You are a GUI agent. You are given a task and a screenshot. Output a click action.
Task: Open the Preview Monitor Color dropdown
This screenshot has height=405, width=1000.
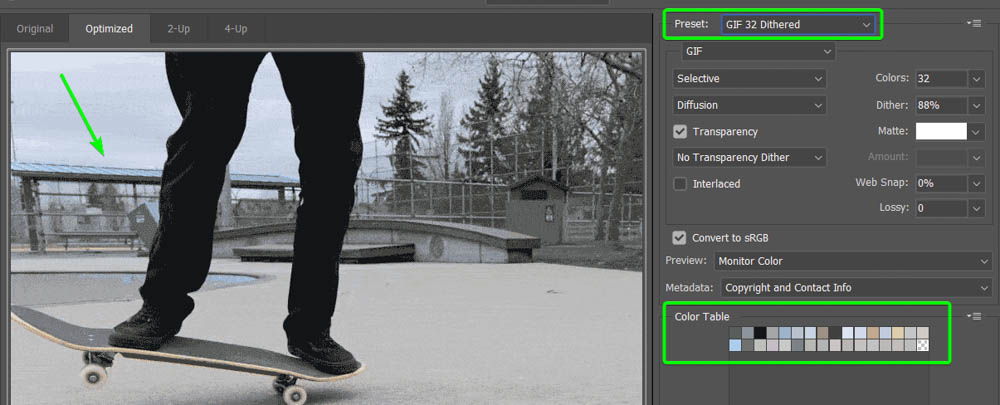[853, 261]
